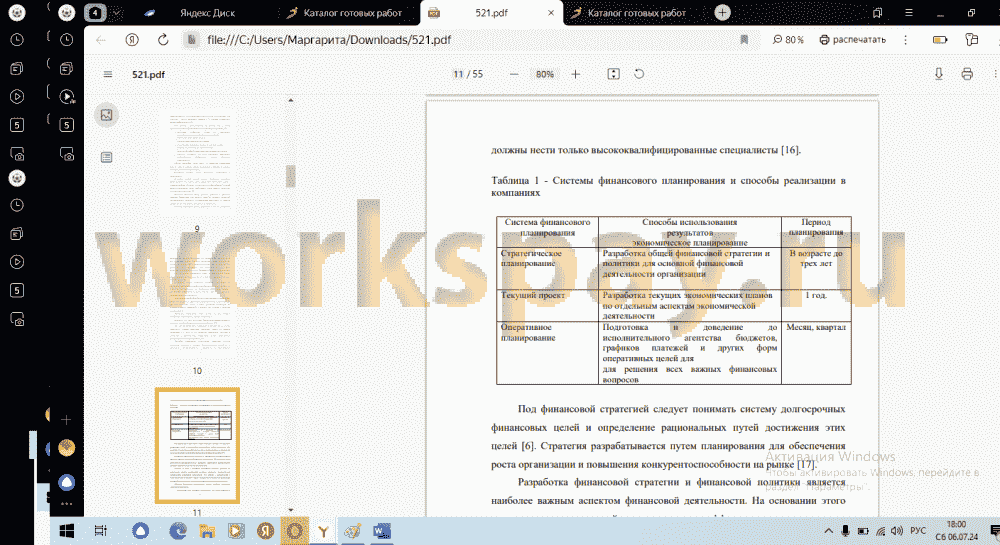Download the PDF file
Viewport: 1000px width, 545px height.
(939, 74)
